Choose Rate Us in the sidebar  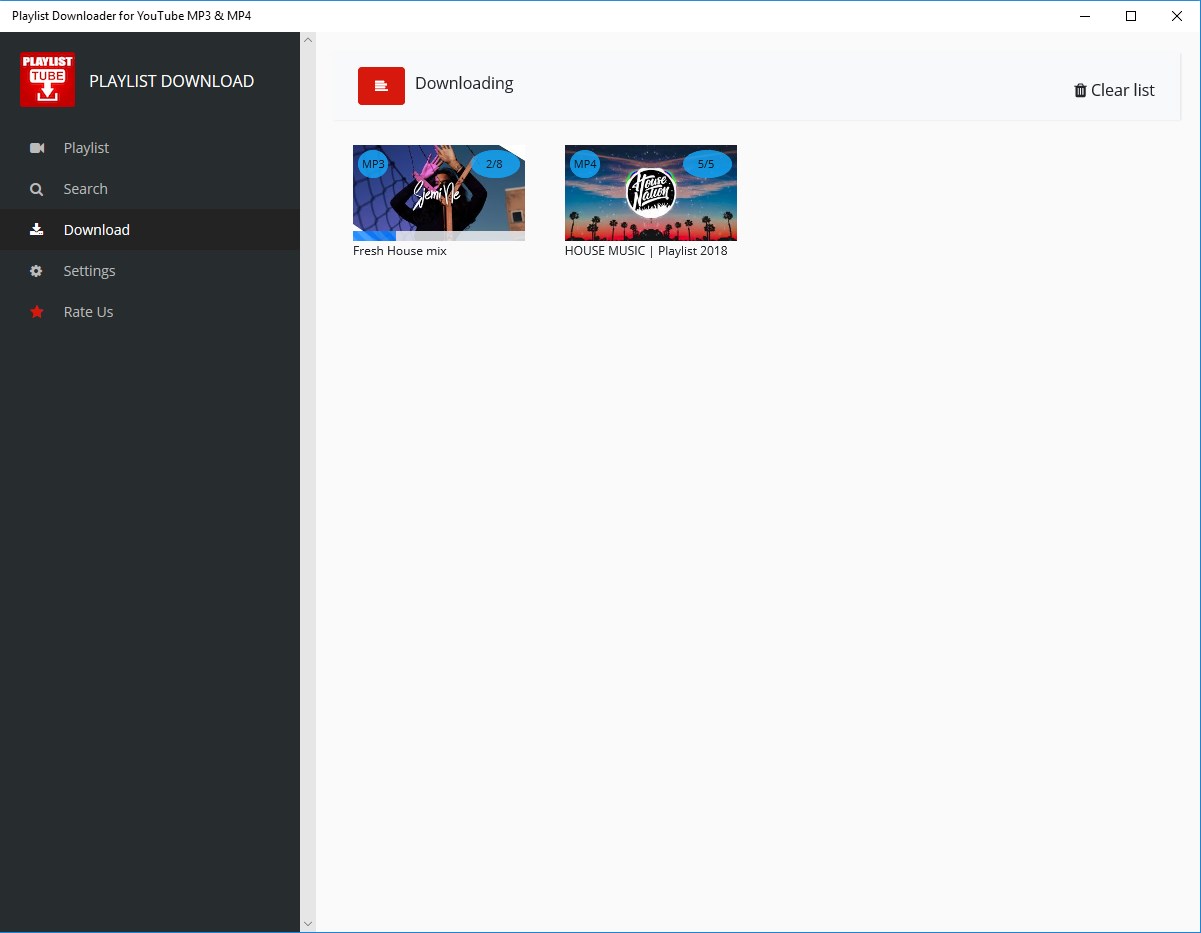coord(150,312)
